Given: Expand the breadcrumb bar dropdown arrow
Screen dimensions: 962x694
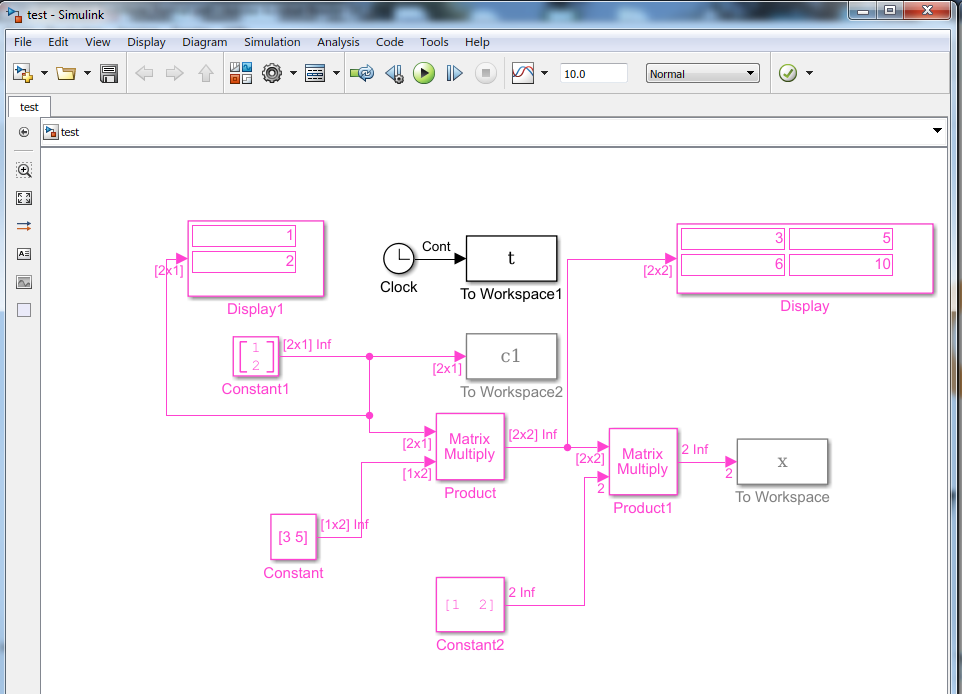Looking at the screenshot, I should point(937,131).
